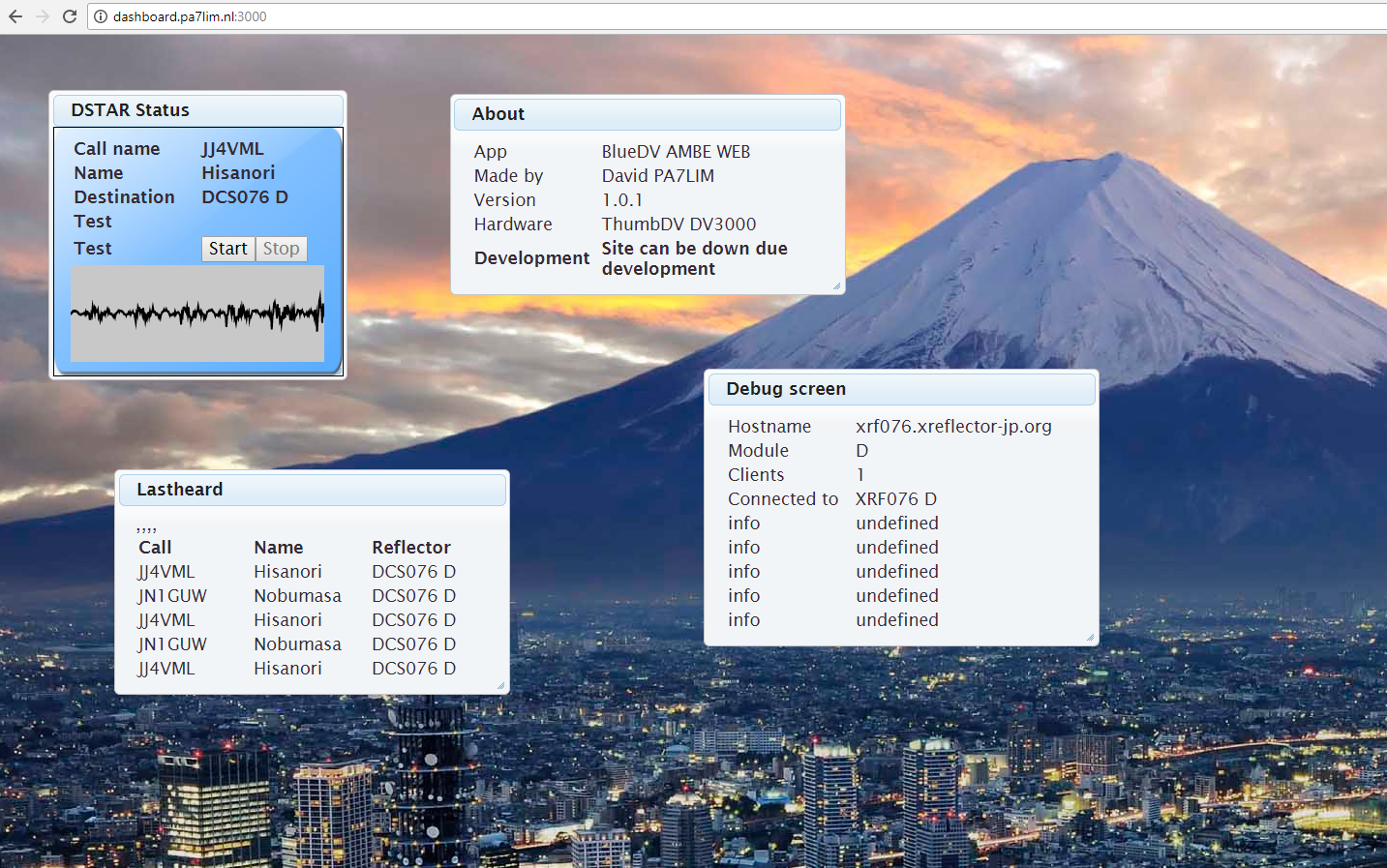The height and width of the screenshot is (868, 1387).
Task: Click the Call column header in Lastheard
Action: [155, 548]
